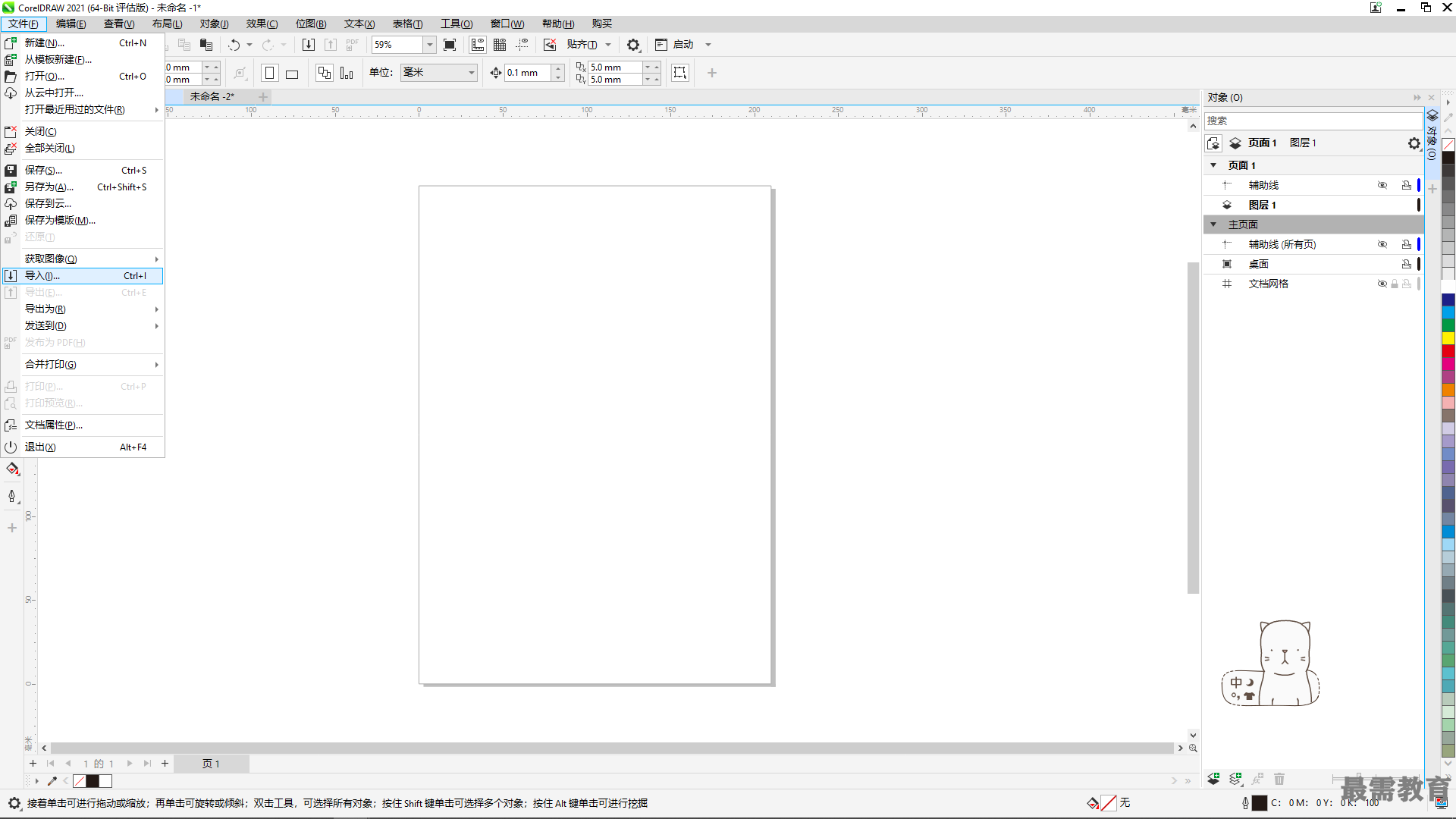The width and height of the screenshot is (1456, 819).
Task: Toggle the Show grid icon
Action: click(x=500, y=45)
